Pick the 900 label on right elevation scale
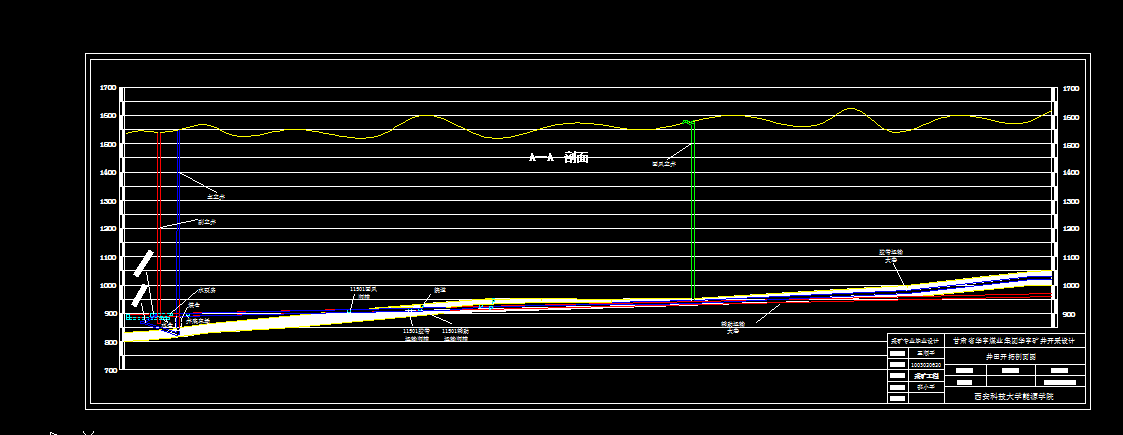 1069,315
